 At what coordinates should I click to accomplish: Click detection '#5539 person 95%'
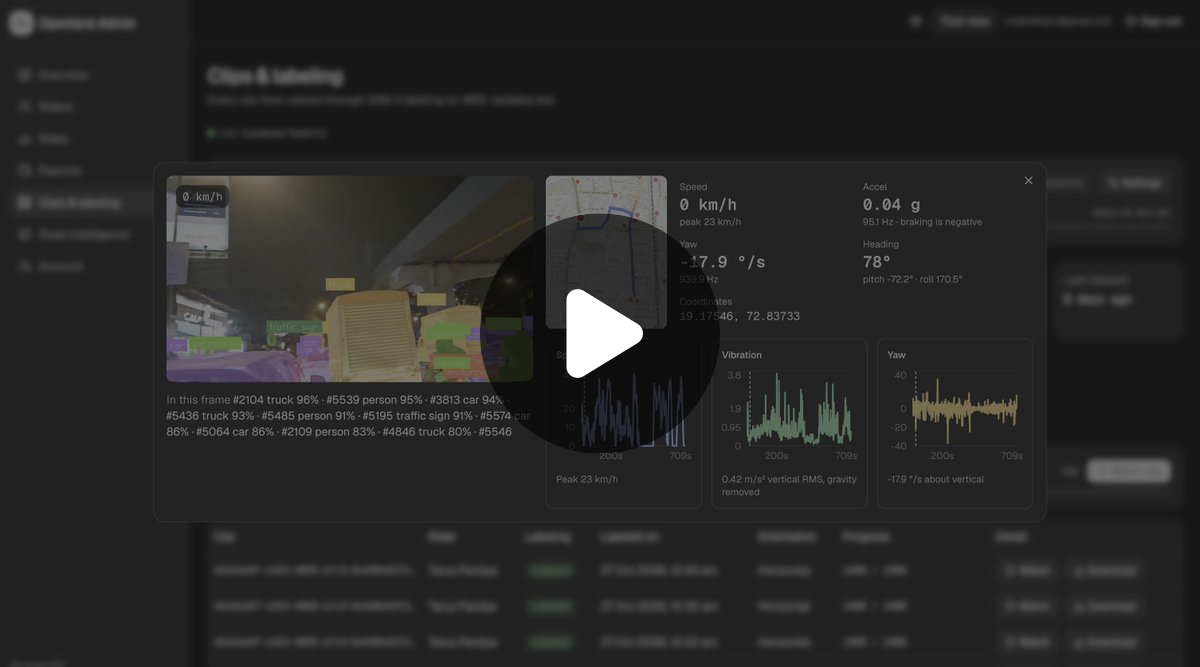(x=374, y=400)
